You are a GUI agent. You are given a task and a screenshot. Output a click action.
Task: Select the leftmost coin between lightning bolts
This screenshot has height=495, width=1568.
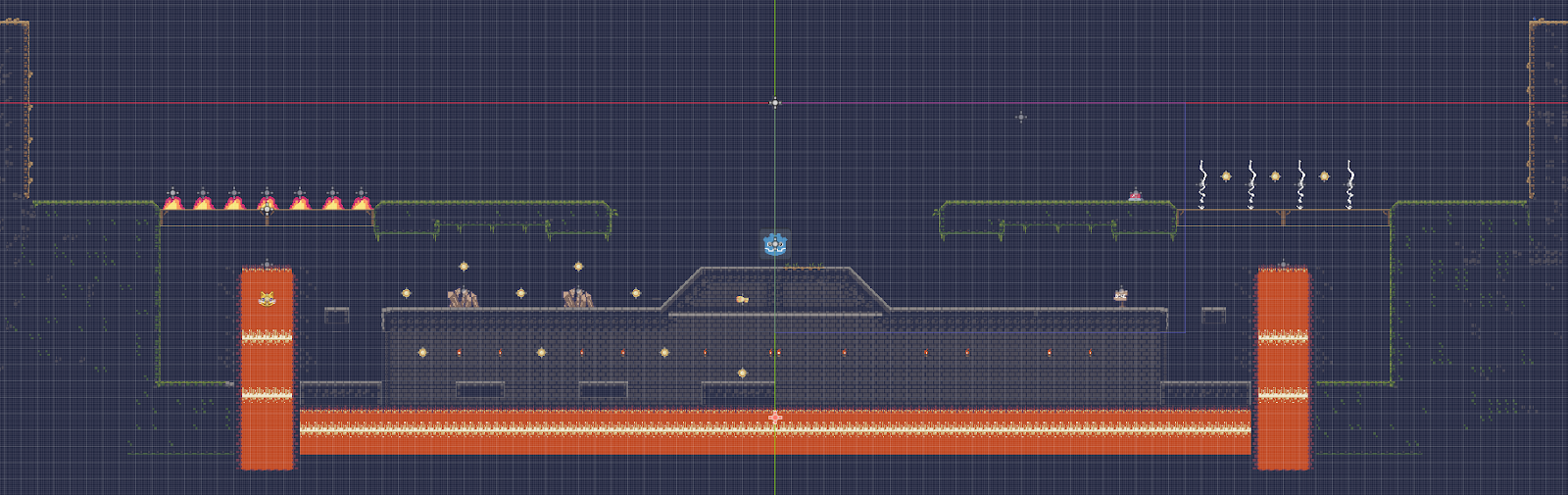click(x=1226, y=176)
